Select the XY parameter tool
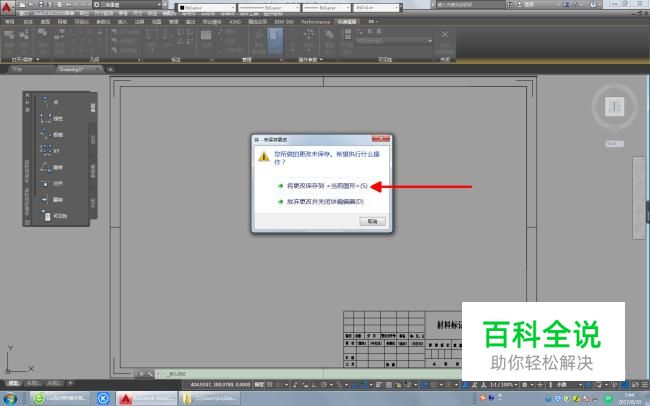Screen dimensions: 650x406 click(50, 150)
